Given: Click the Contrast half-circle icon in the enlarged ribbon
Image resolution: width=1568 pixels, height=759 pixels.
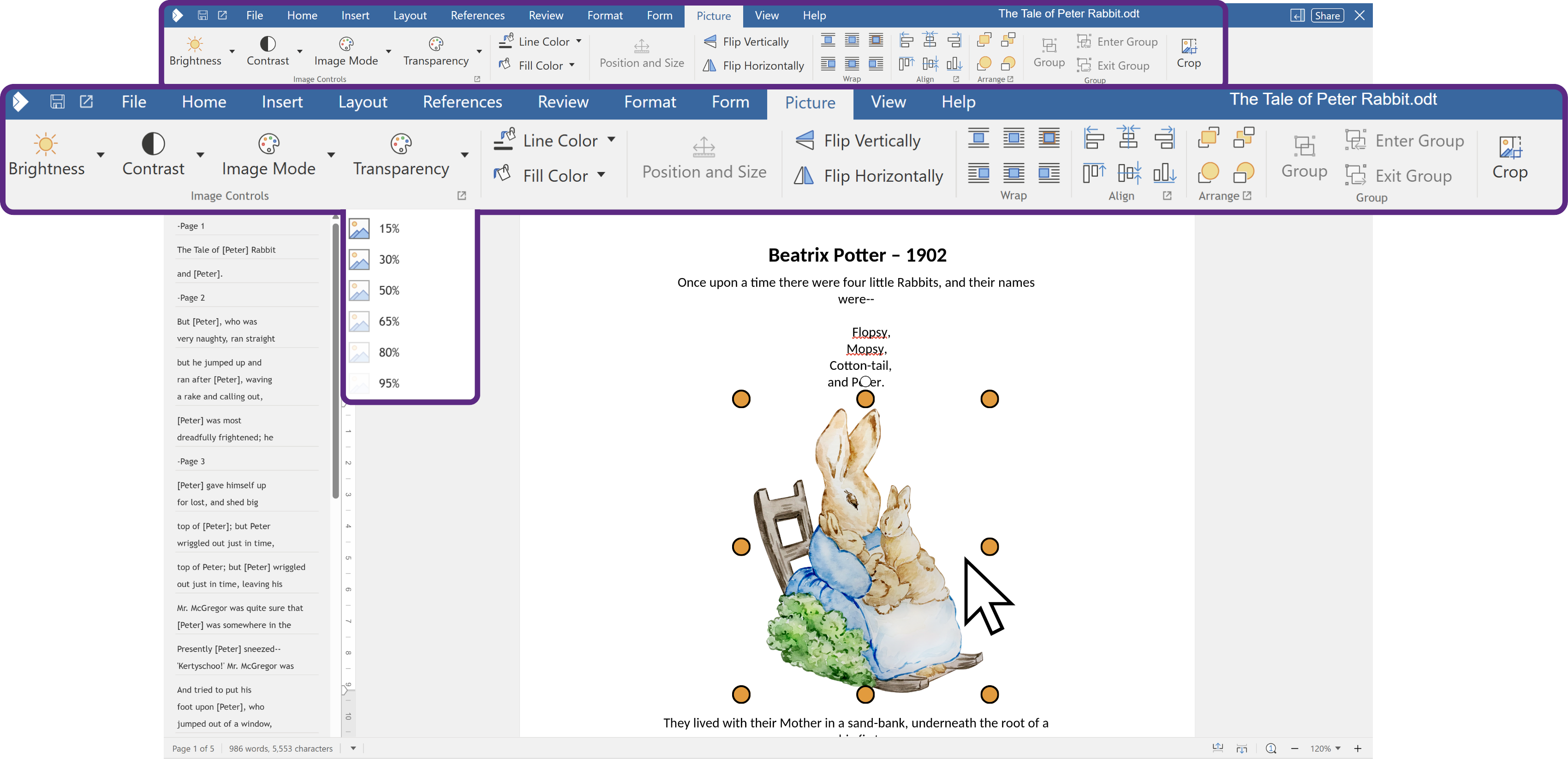Looking at the screenshot, I should (x=154, y=144).
